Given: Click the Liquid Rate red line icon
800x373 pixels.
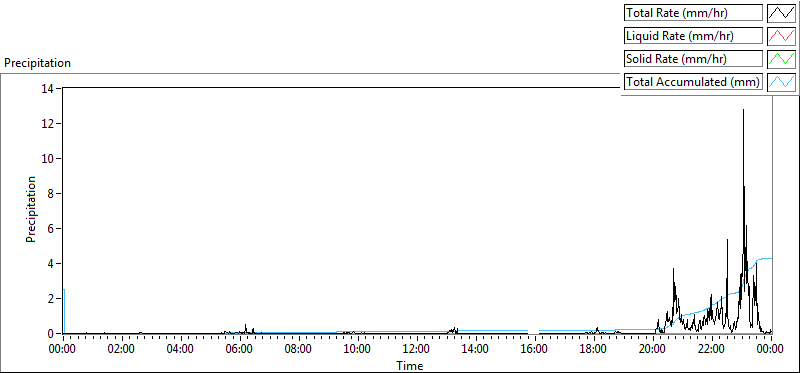Looking at the screenshot, I should [781, 36].
